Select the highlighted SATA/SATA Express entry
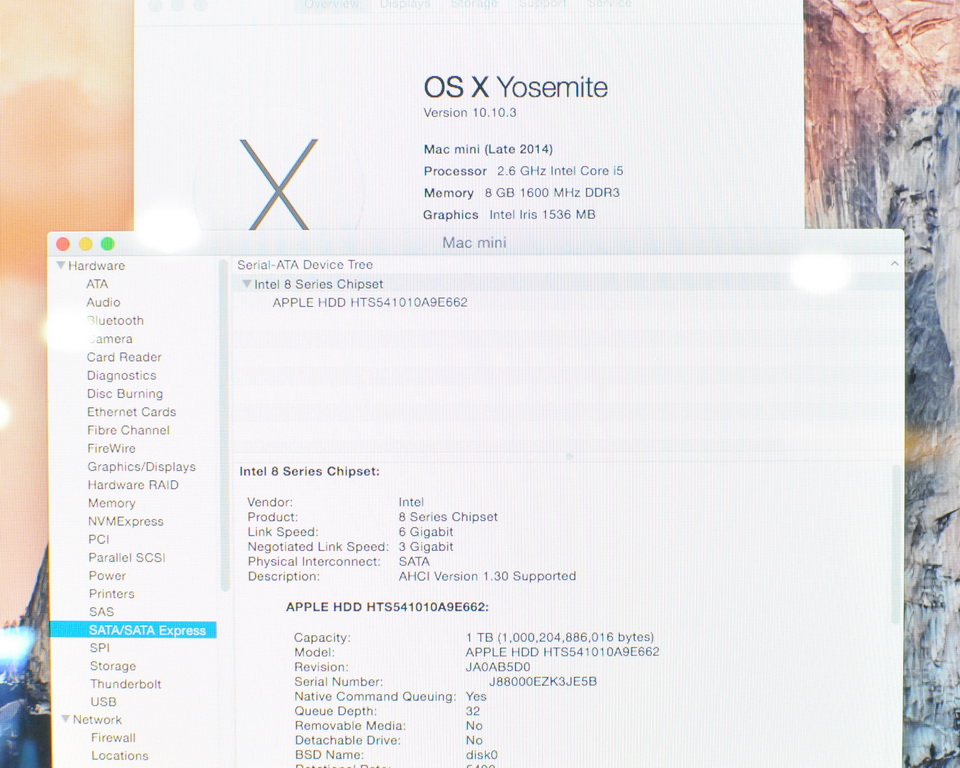Screen dimensions: 960x768 coord(133,630)
